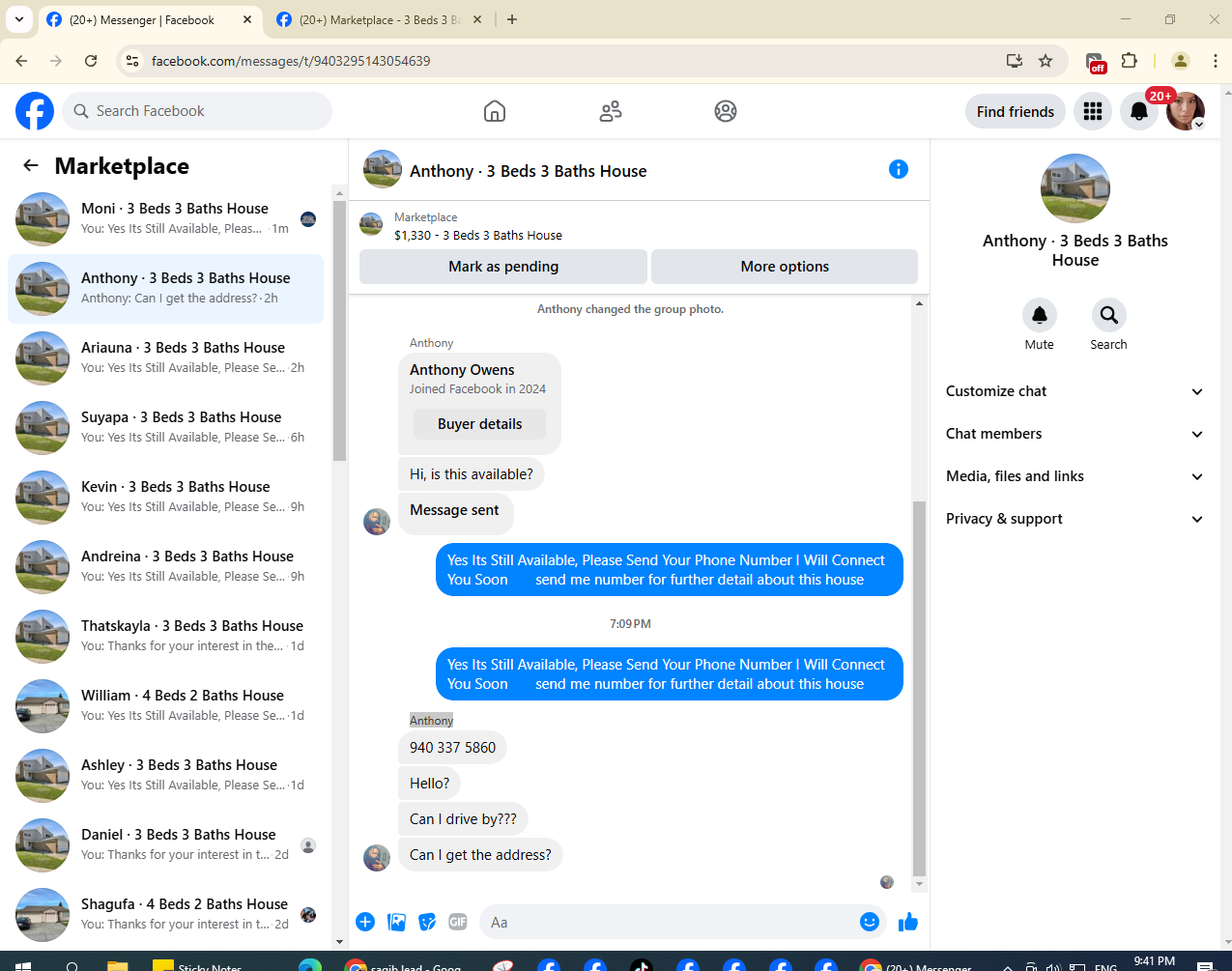Open account profile picture menu
Viewport: 1232px width, 971px height.
1186,111
